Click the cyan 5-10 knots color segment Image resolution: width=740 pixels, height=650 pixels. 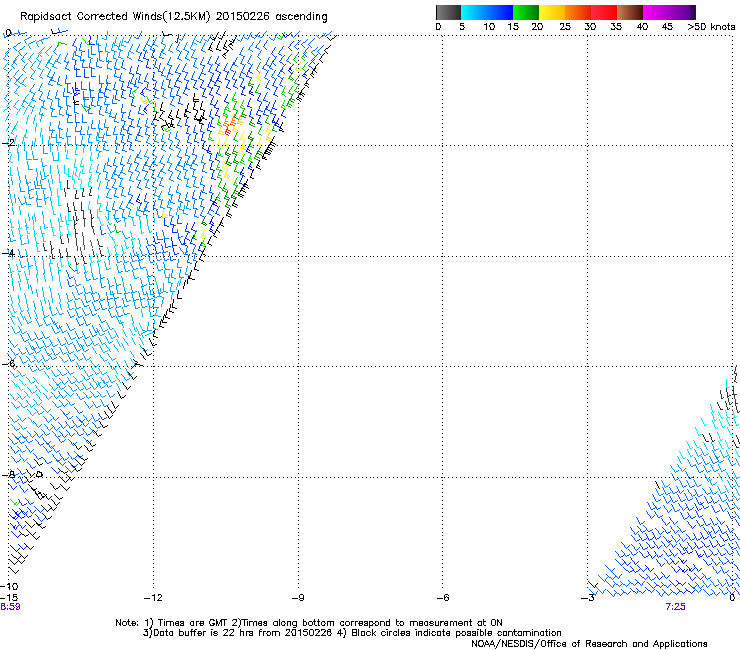coord(474,12)
